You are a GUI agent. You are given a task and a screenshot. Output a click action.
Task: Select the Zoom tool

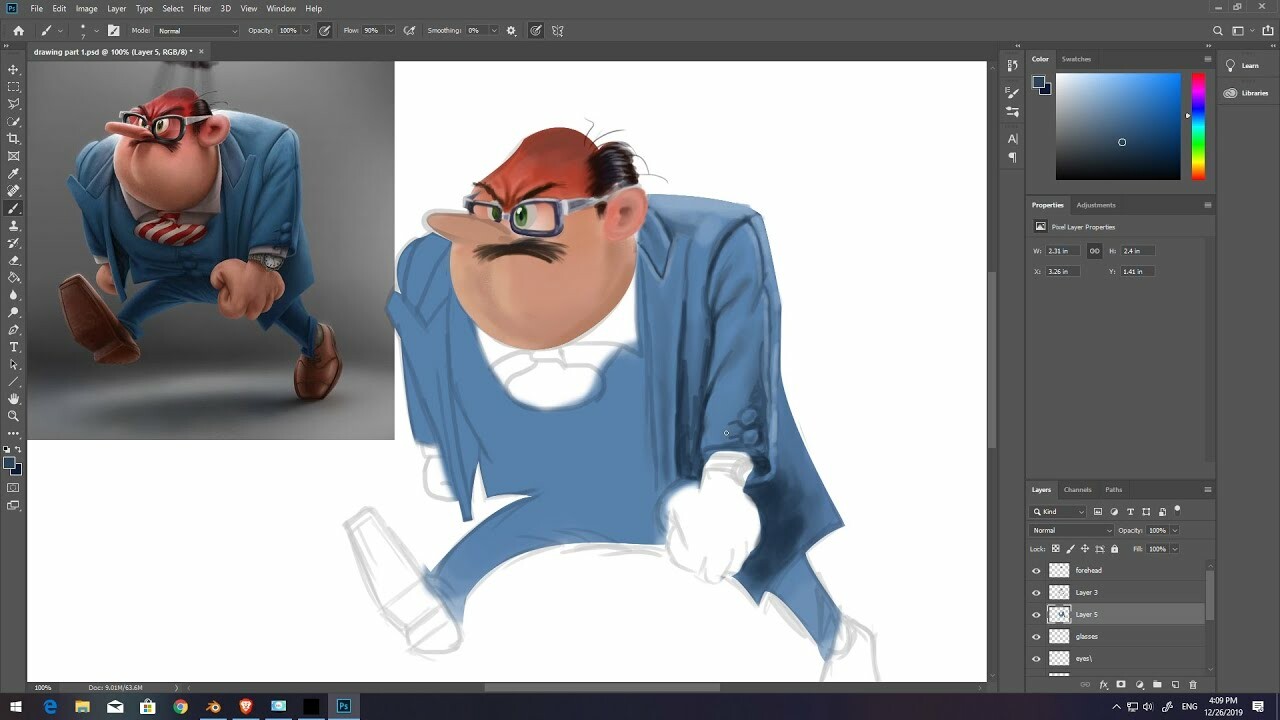[13, 416]
